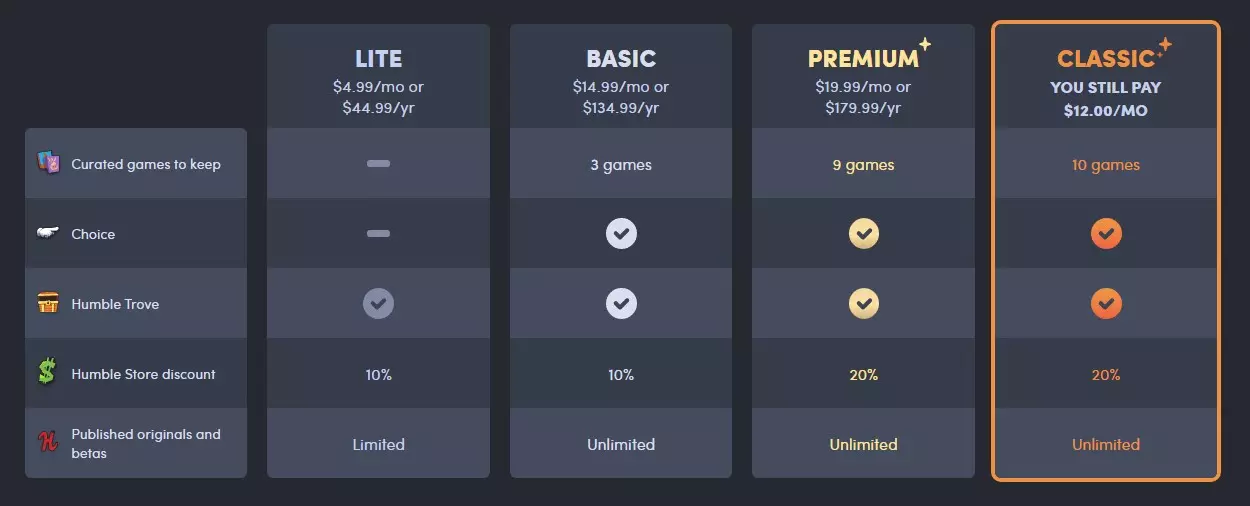Choose the PREMIUM plan heading
This screenshot has width=1250, height=506.
pos(863,59)
